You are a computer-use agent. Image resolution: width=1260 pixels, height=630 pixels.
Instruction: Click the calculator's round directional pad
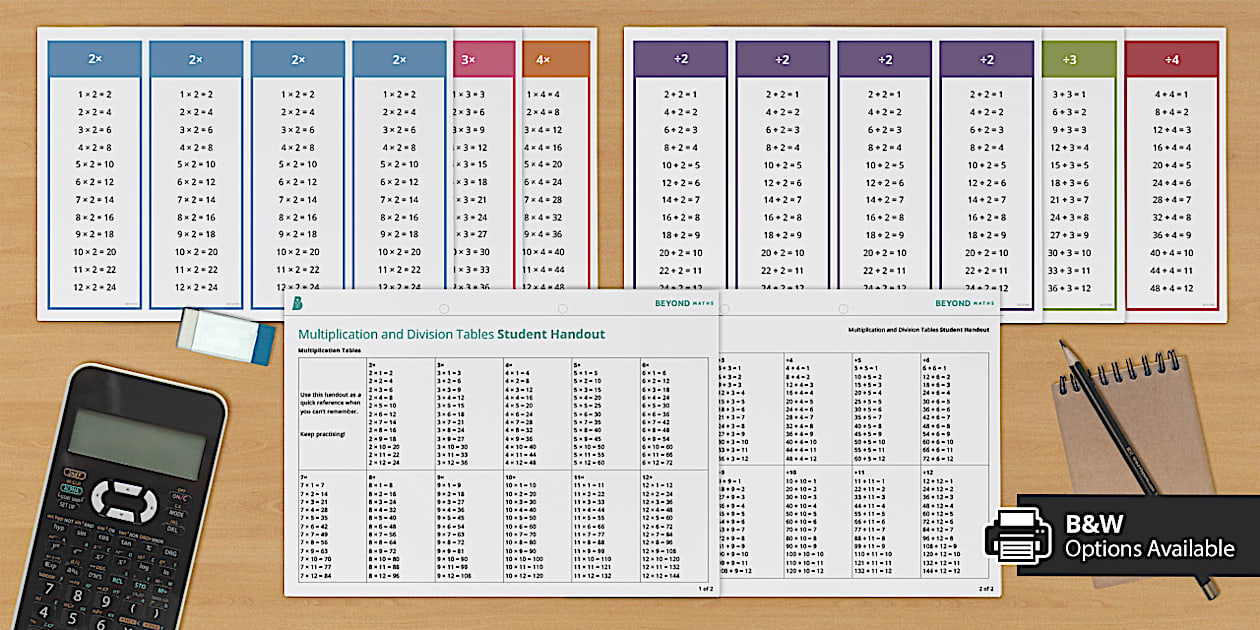coord(126,500)
